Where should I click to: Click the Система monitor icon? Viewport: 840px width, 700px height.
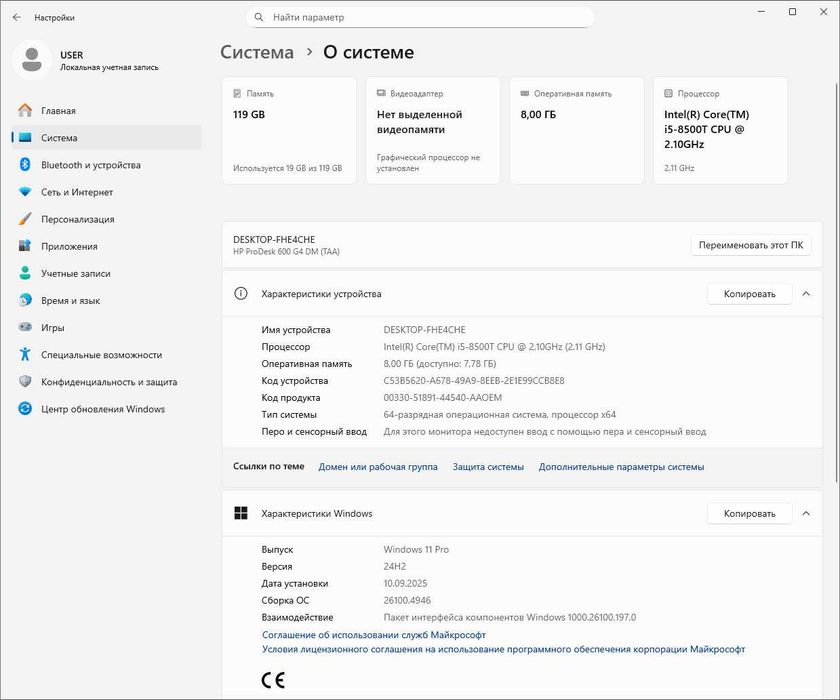pyautogui.click(x=25, y=138)
